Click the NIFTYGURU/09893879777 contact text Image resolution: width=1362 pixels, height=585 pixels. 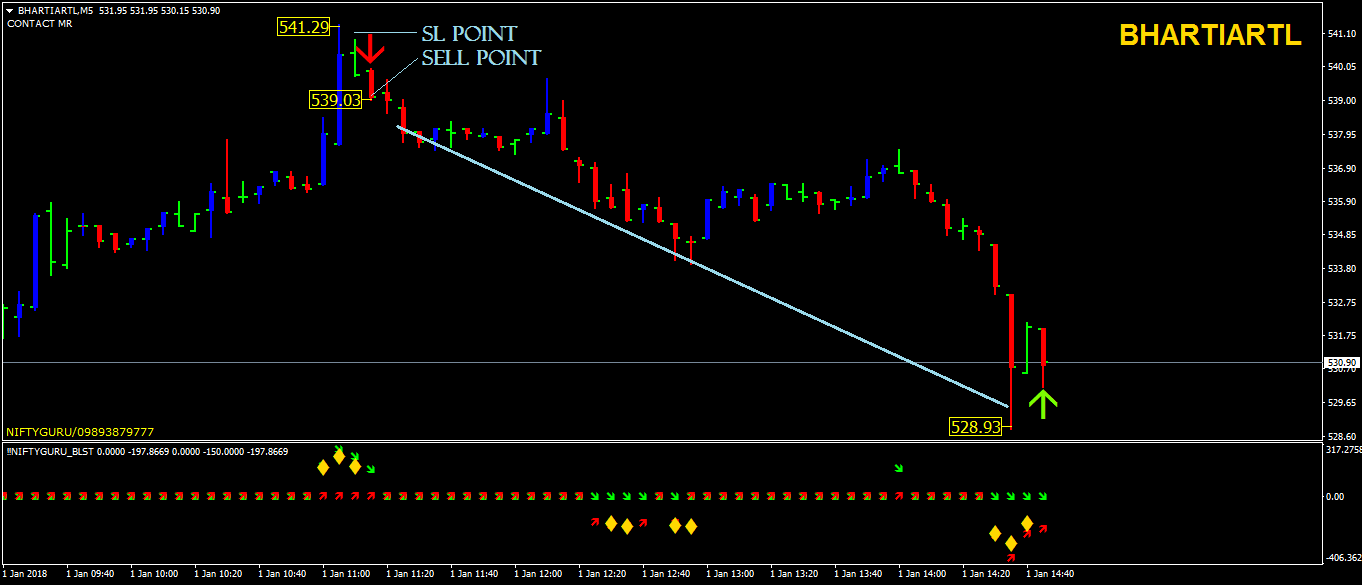(x=80, y=432)
